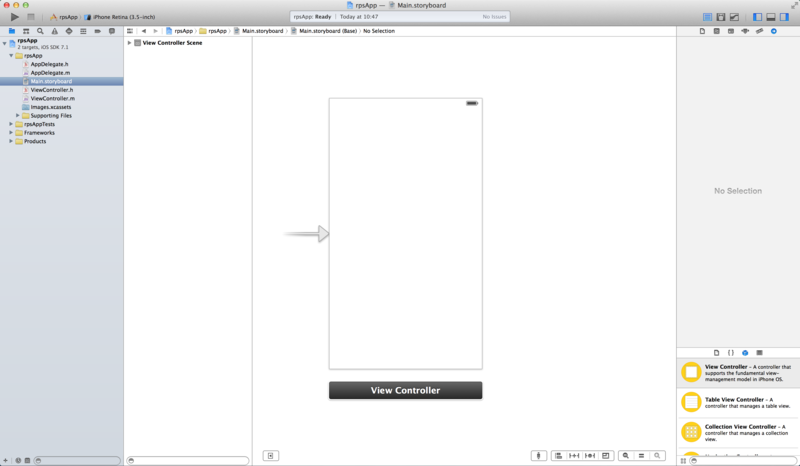This screenshot has height=466, width=800.
Task: Collapse the rpsApp project root
Action: 5,43
